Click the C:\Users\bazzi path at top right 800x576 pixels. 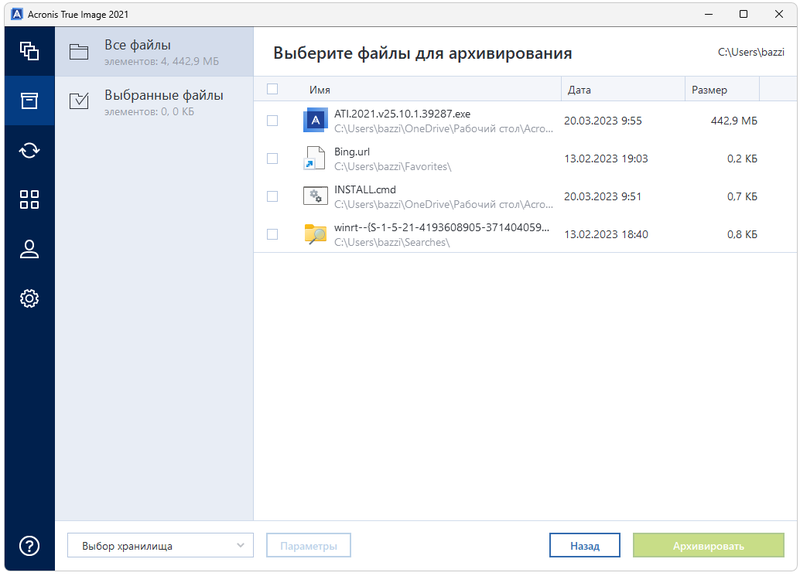751,52
